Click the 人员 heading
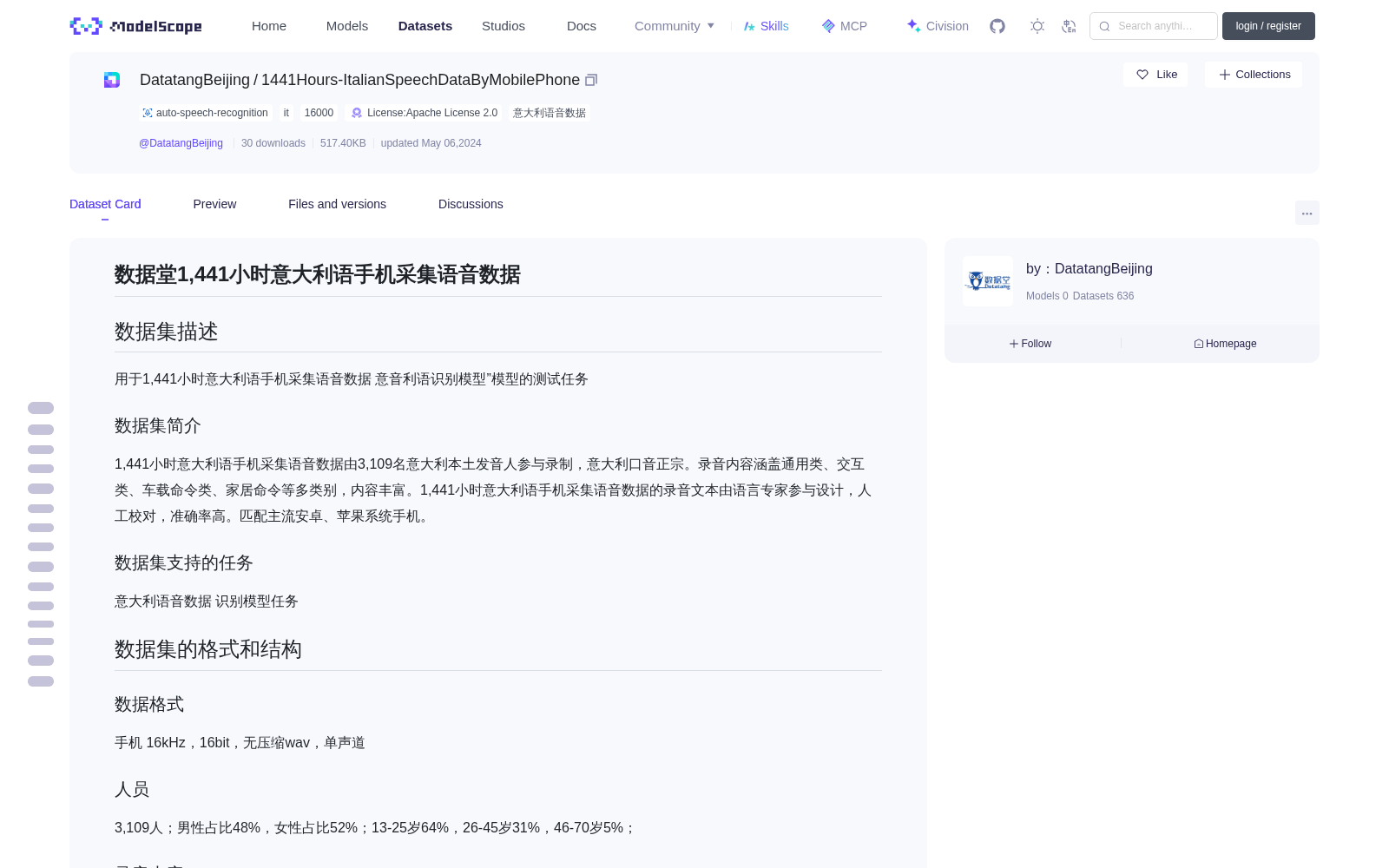 point(132,789)
